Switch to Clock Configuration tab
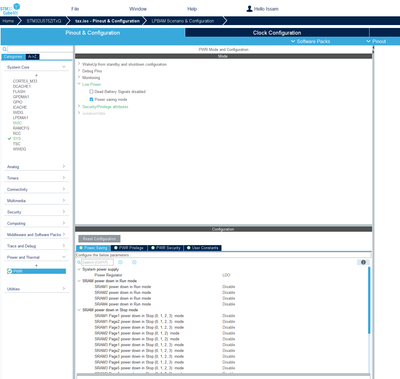 [x=277, y=33]
